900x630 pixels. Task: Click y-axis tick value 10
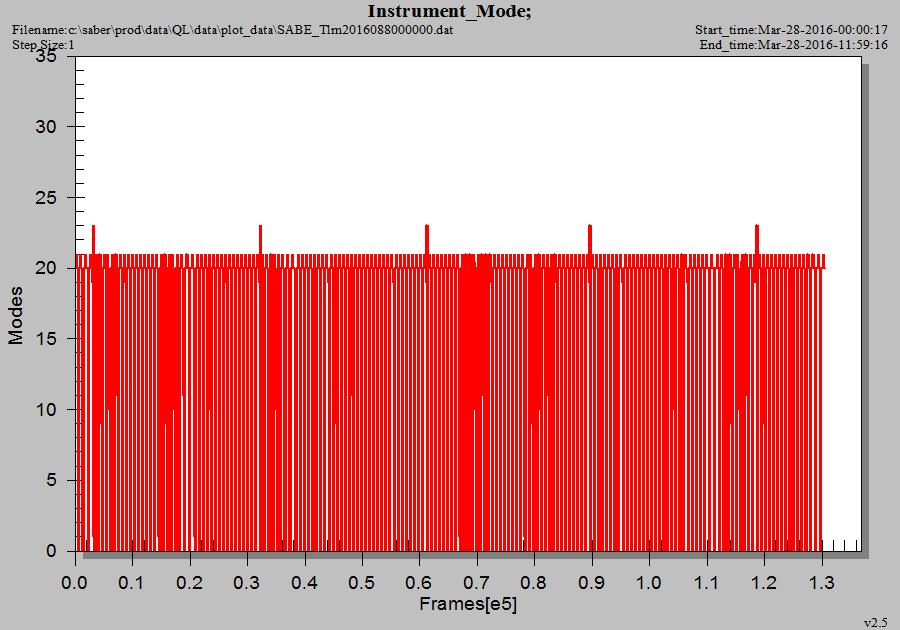(x=46, y=410)
